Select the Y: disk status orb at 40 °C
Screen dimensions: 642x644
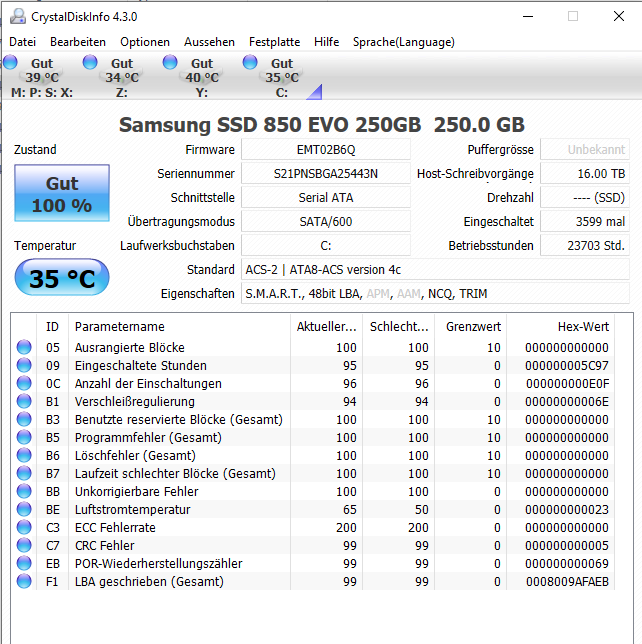[170, 62]
